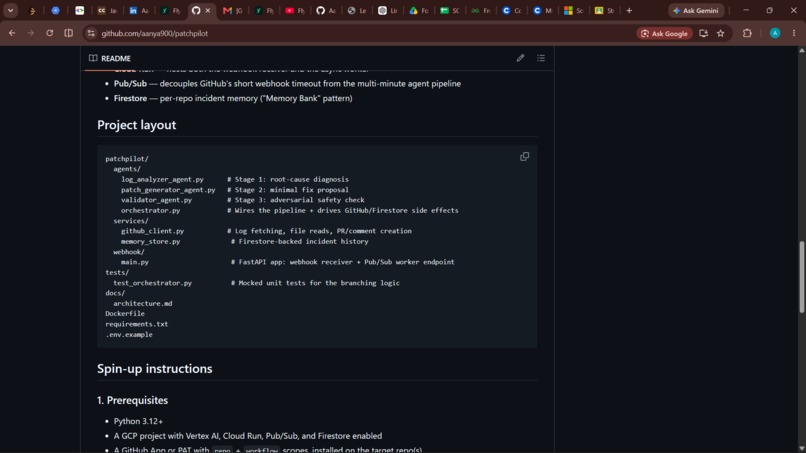Go forward to the next page
The image size is (806, 453).
pos(30,33)
